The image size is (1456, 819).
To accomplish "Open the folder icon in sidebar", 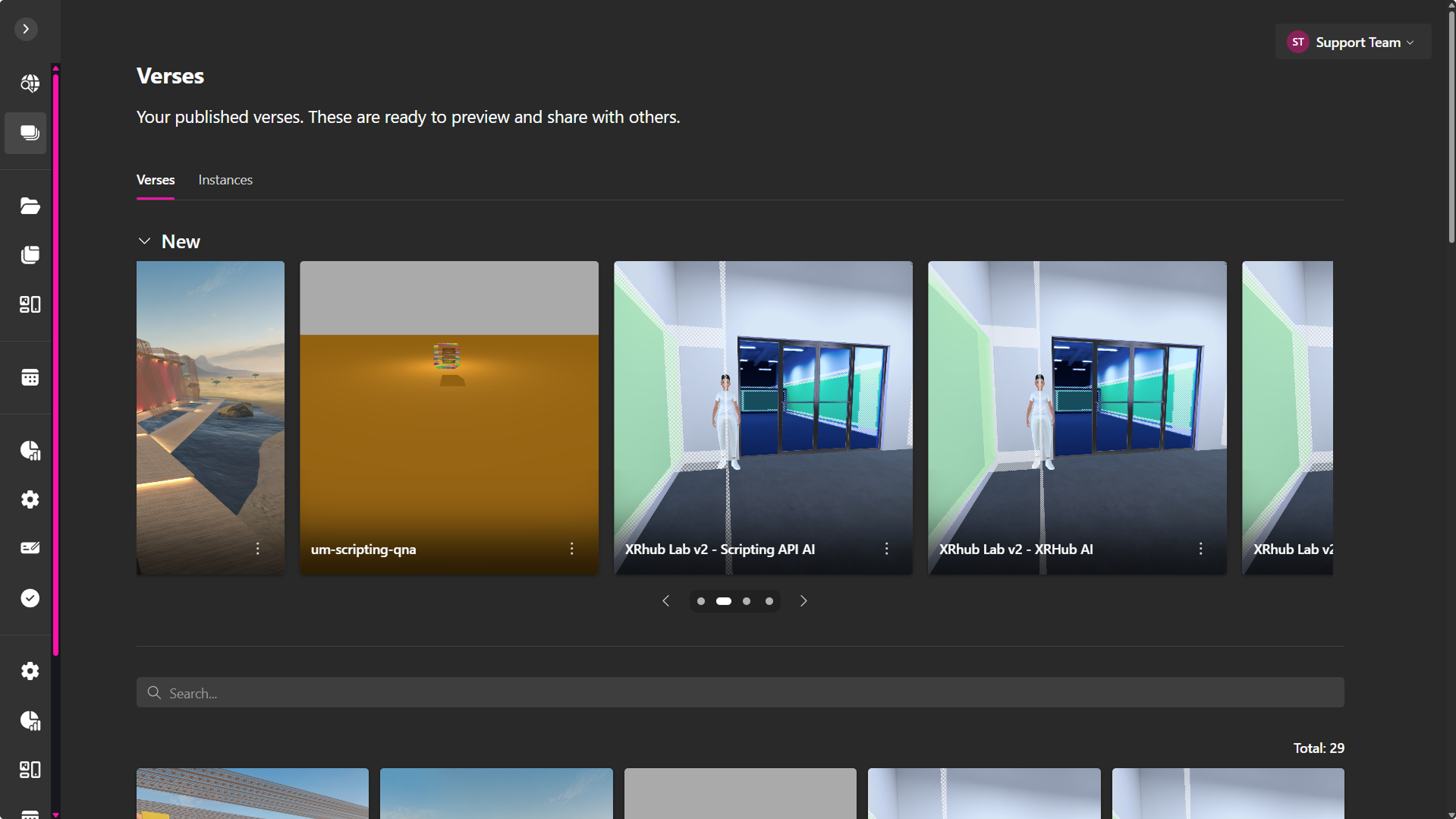I will pyautogui.click(x=30, y=206).
